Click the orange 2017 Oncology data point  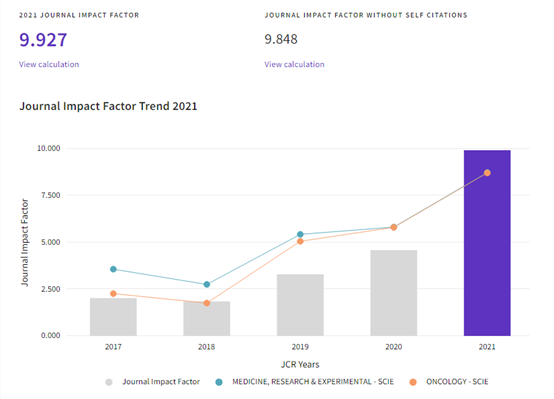click(113, 294)
